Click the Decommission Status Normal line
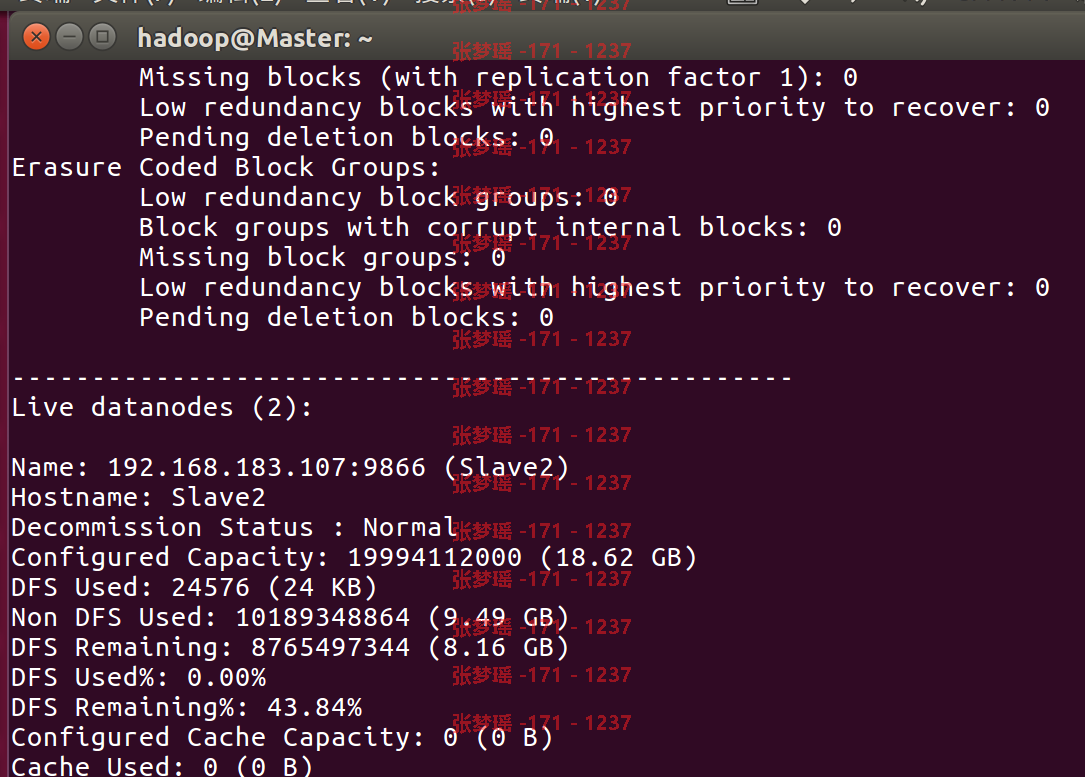This screenshot has width=1085, height=777. [x=233, y=527]
